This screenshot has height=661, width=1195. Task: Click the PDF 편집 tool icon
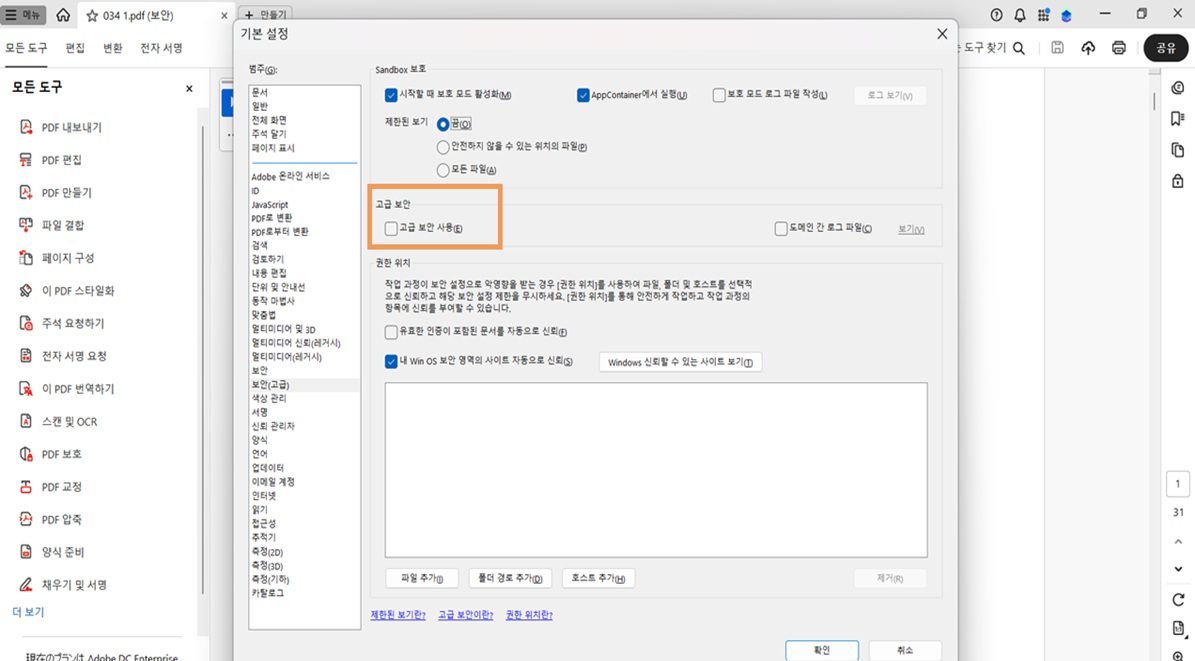click(x=26, y=159)
